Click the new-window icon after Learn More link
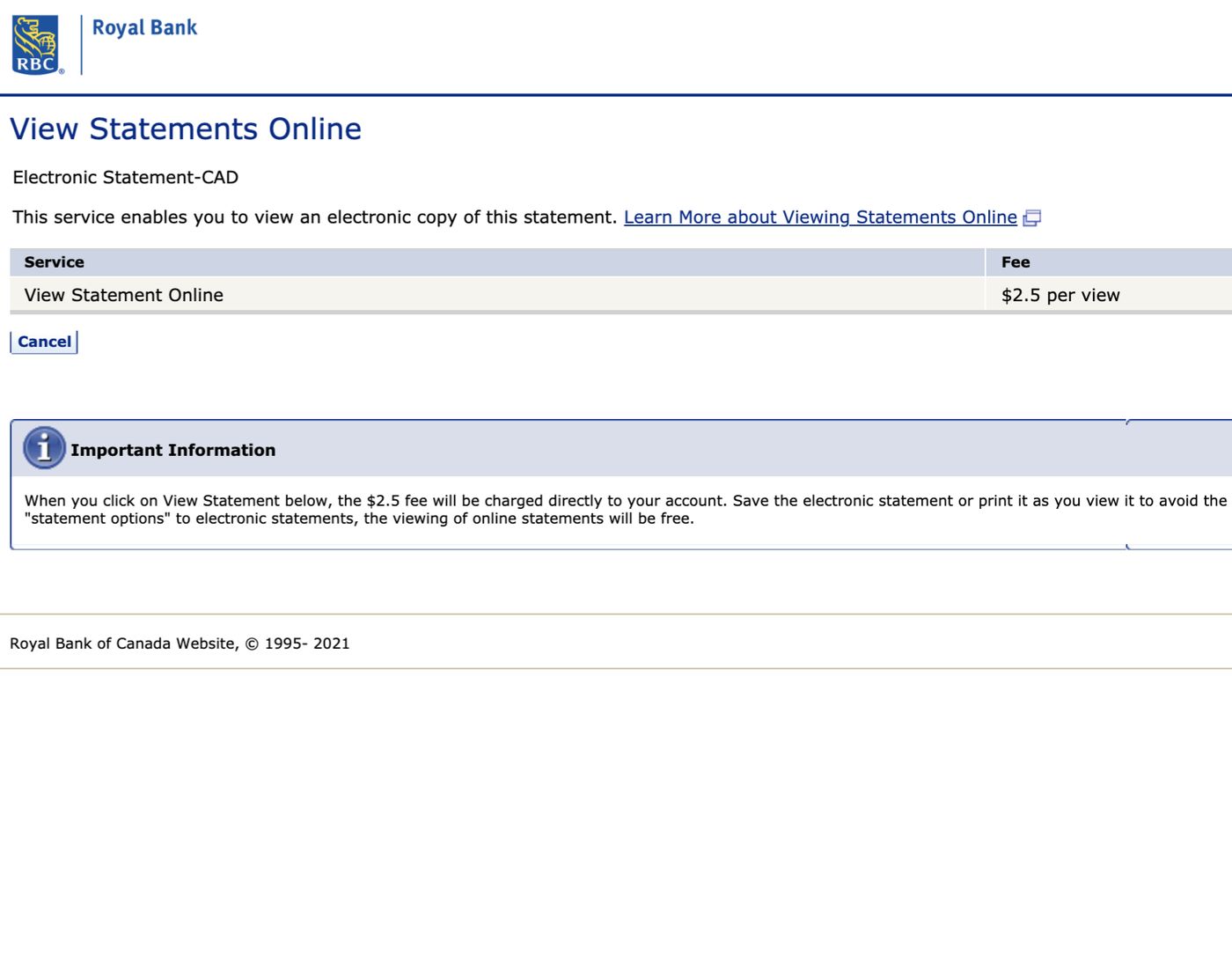The height and width of the screenshot is (964, 1232). [1032, 218]
